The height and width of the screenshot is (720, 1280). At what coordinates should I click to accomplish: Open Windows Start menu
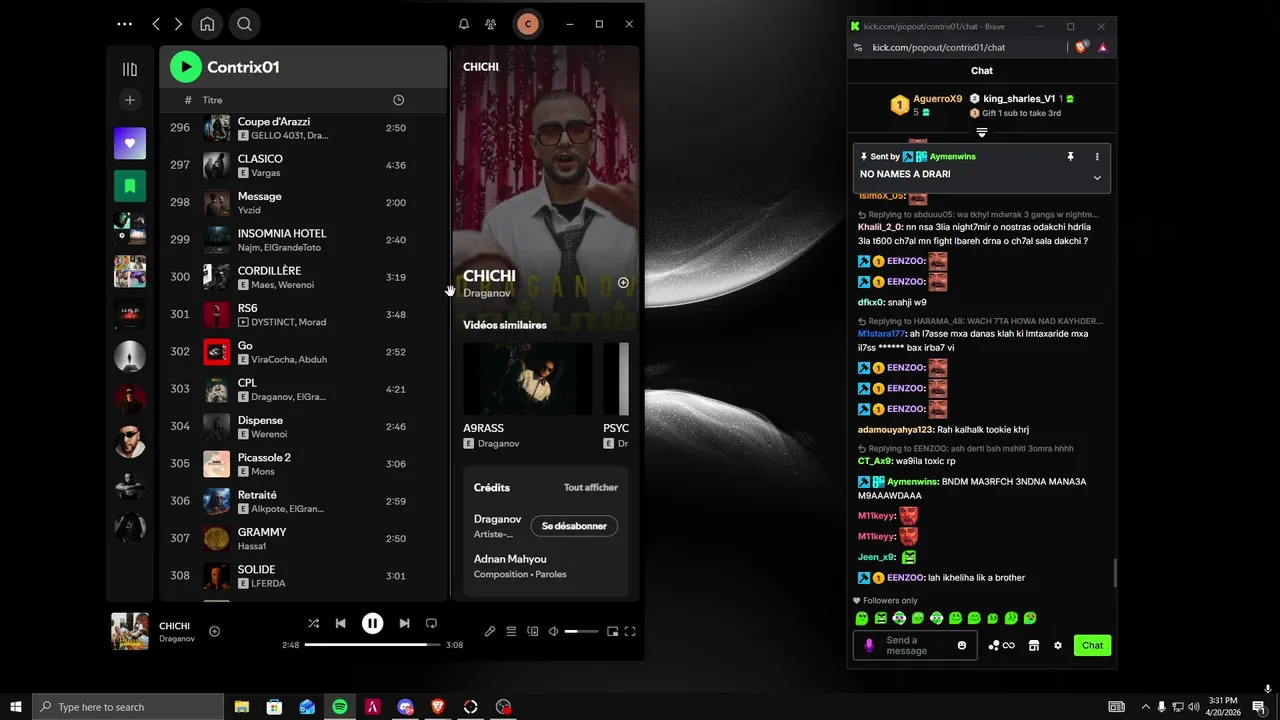[x=16, y=707]
